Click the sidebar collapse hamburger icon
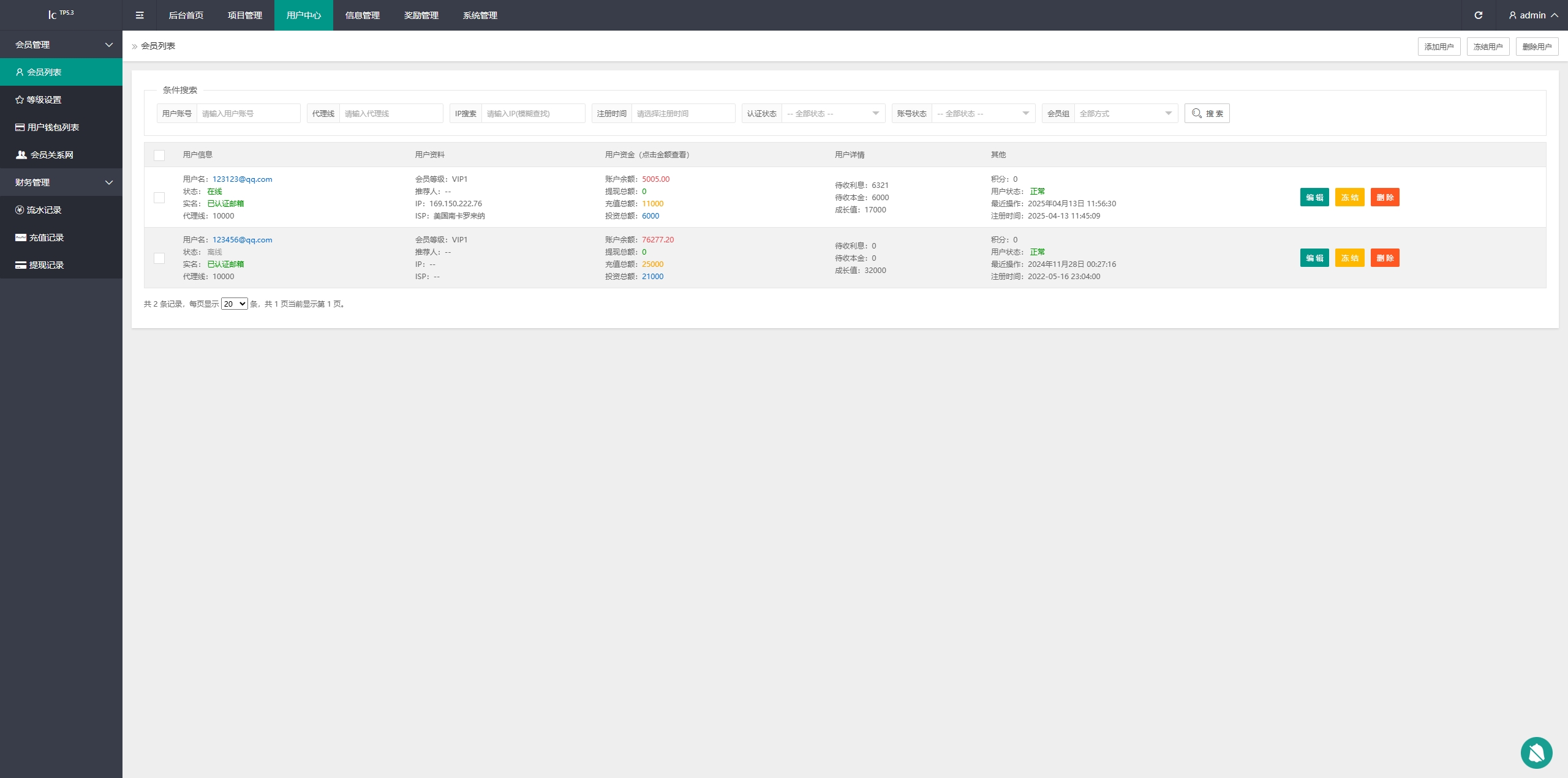Viewport: 1568px width, 778px height. (140, 15)
